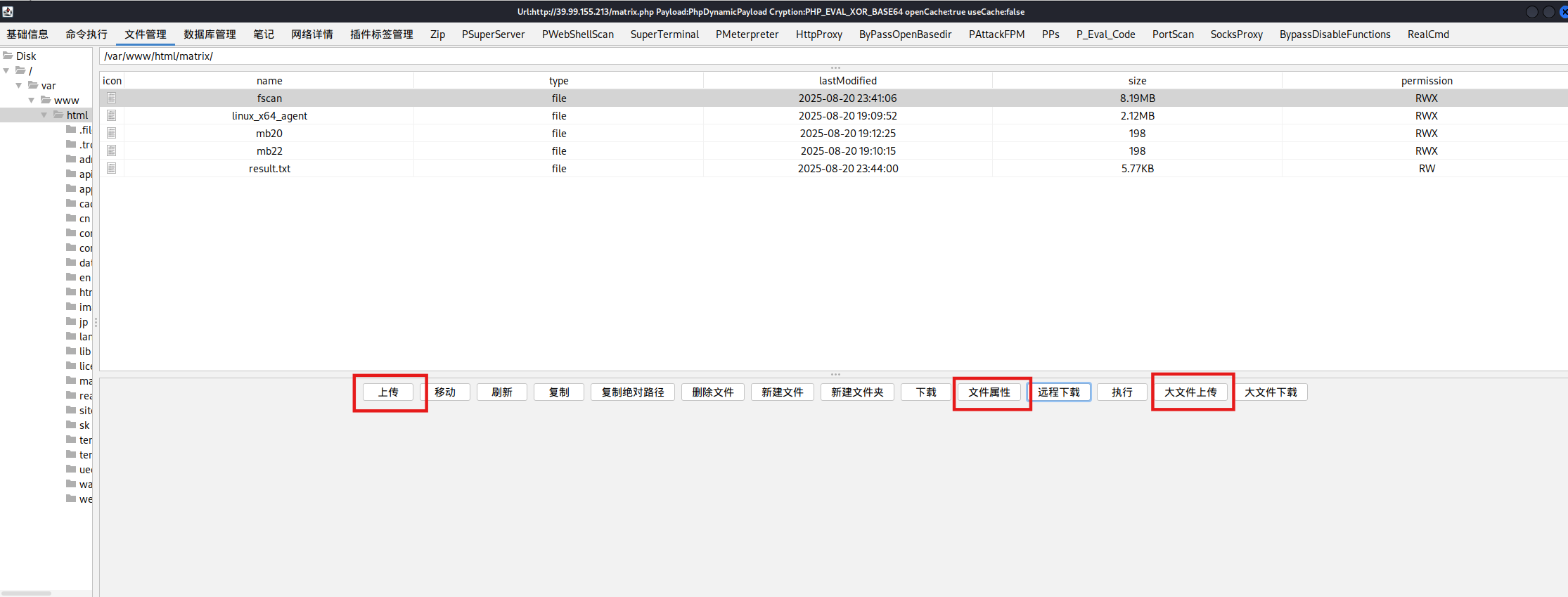
Task: Click the folder icon beside cn
Action: (71, 218)
